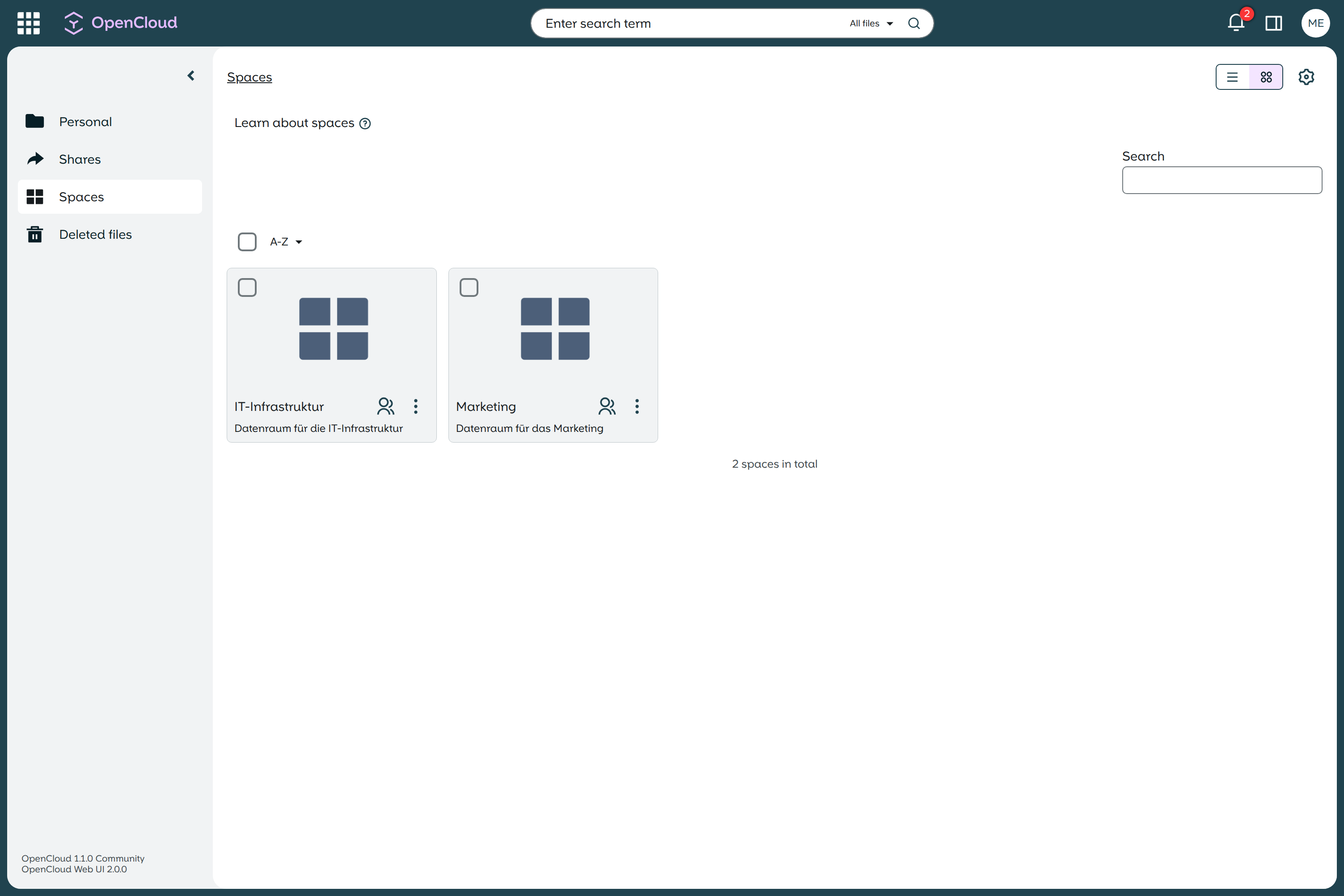The image size is (1344, 896).
Task: Focus the Enter search term field
Action: click(691, 23)
